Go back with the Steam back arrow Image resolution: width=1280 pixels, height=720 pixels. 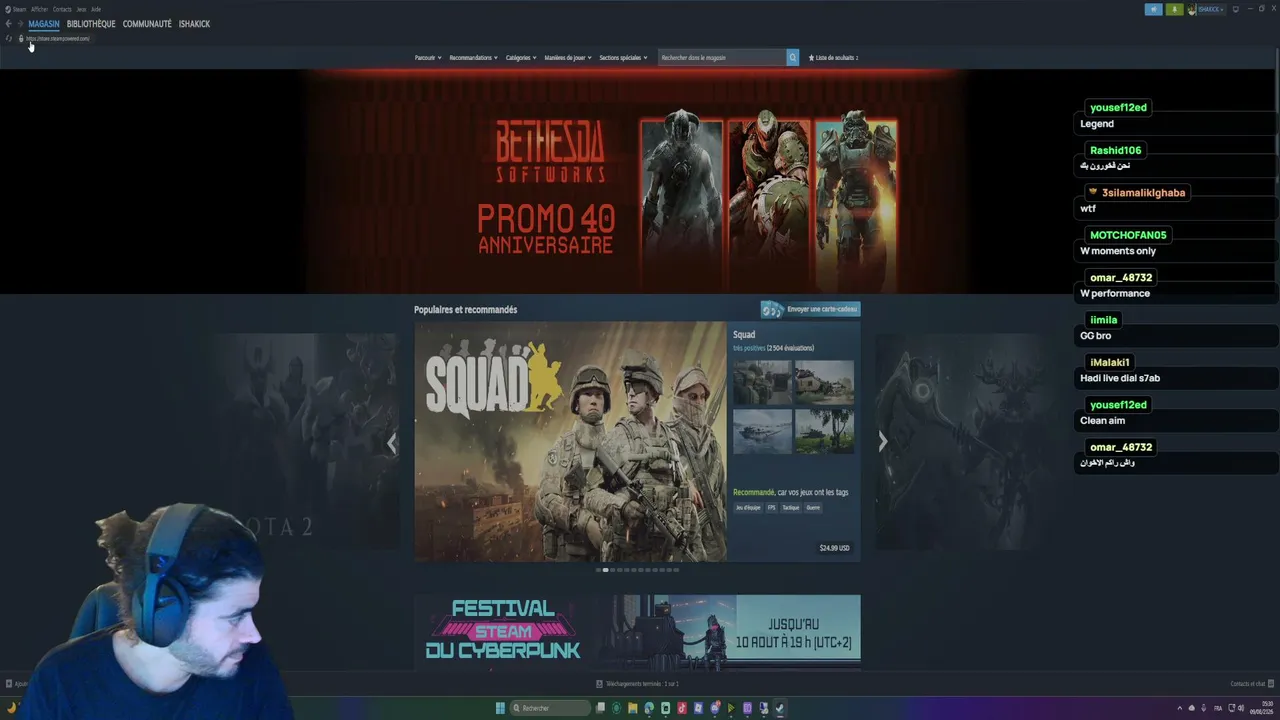coord(8,24)
